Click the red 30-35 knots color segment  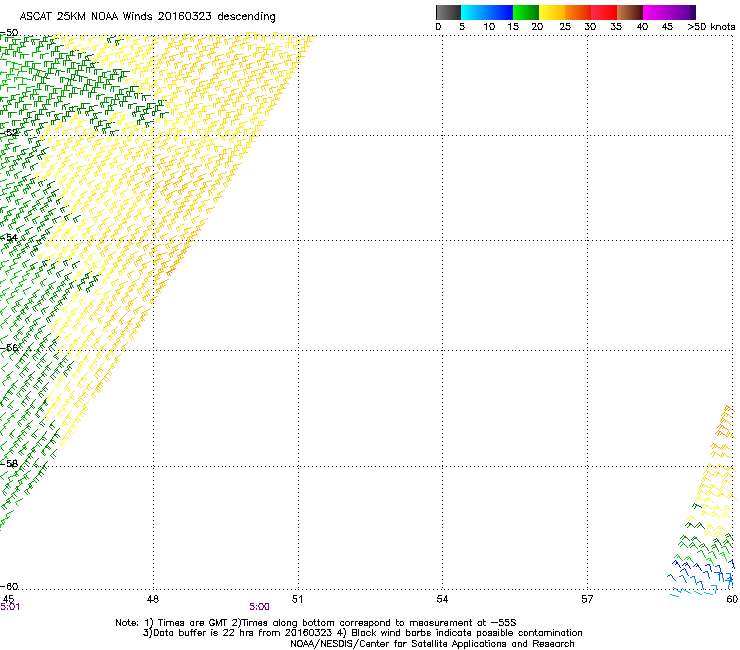[604, 12]
